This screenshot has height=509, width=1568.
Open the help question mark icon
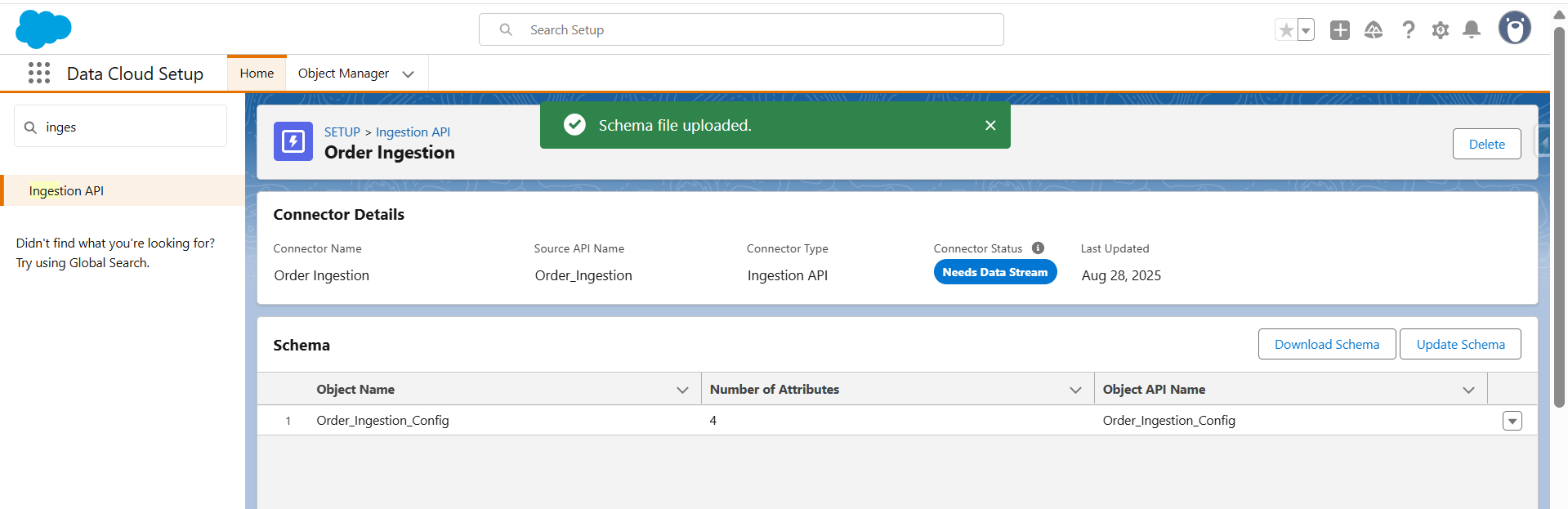click(x=1408, y=30)
